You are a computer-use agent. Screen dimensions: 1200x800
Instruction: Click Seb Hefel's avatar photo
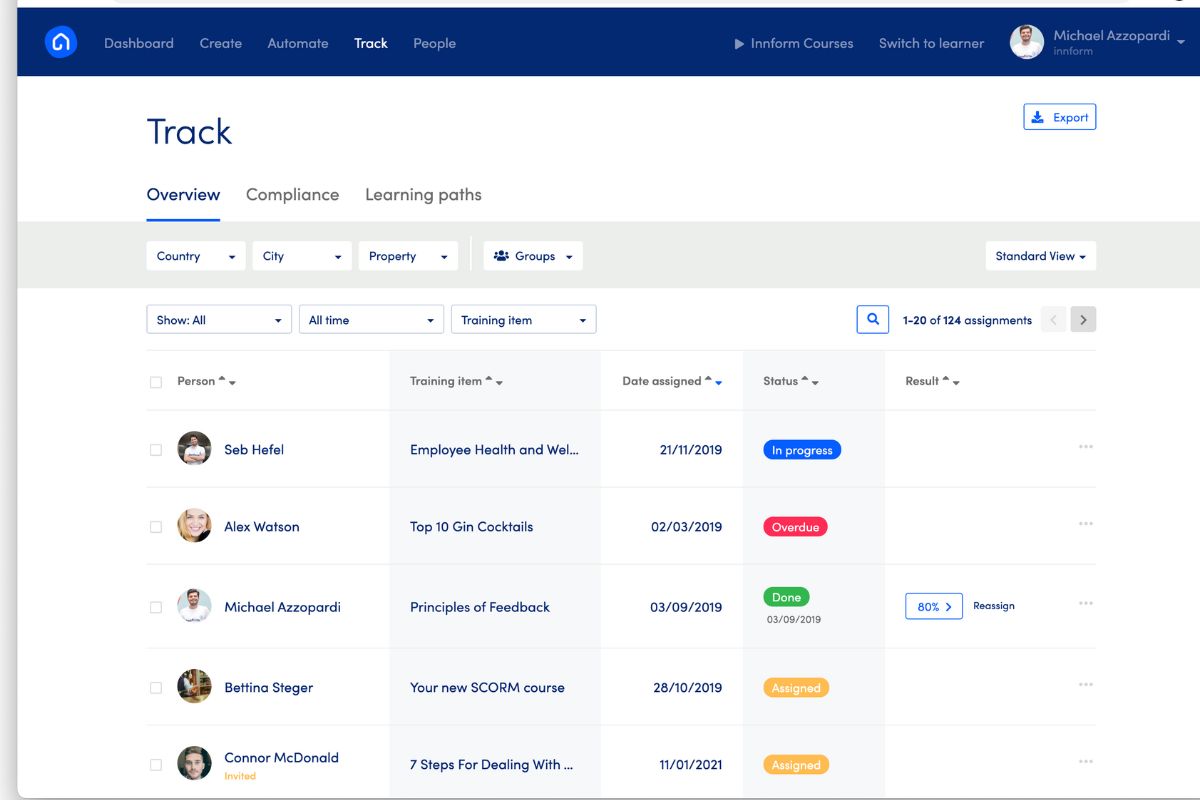click(x=194, y=449)
